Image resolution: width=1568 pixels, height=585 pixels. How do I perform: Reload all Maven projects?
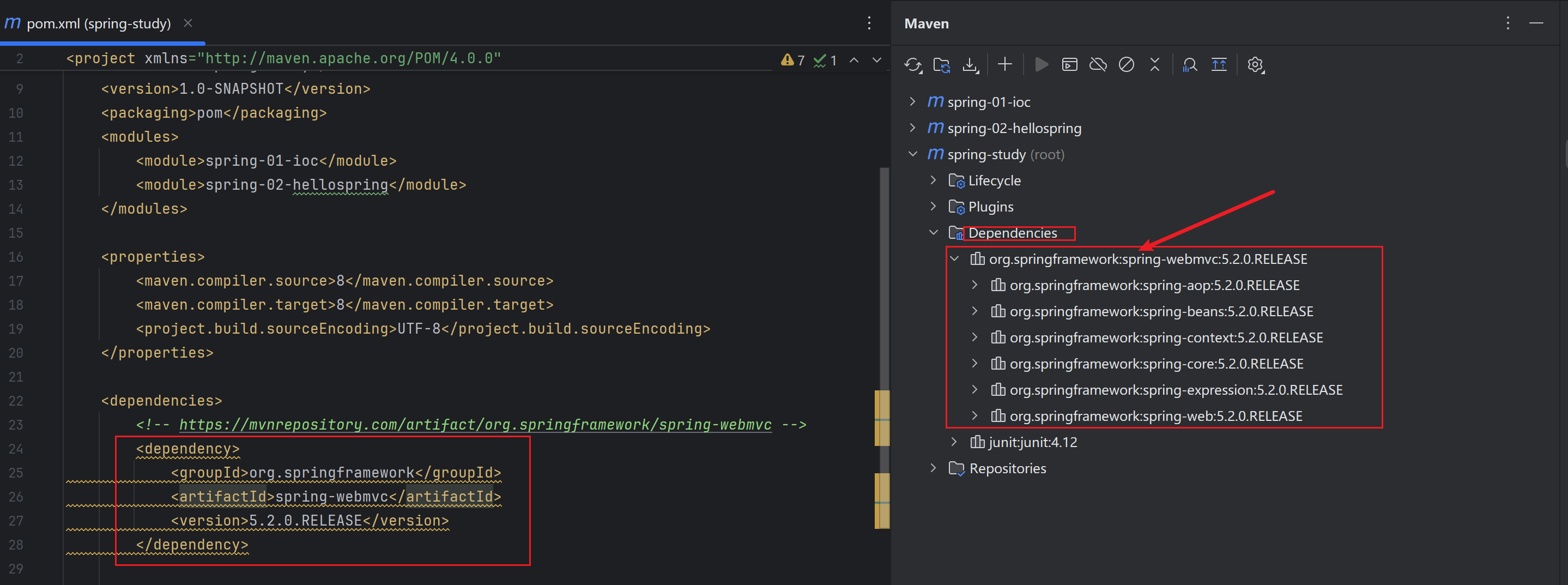[912, 64]
